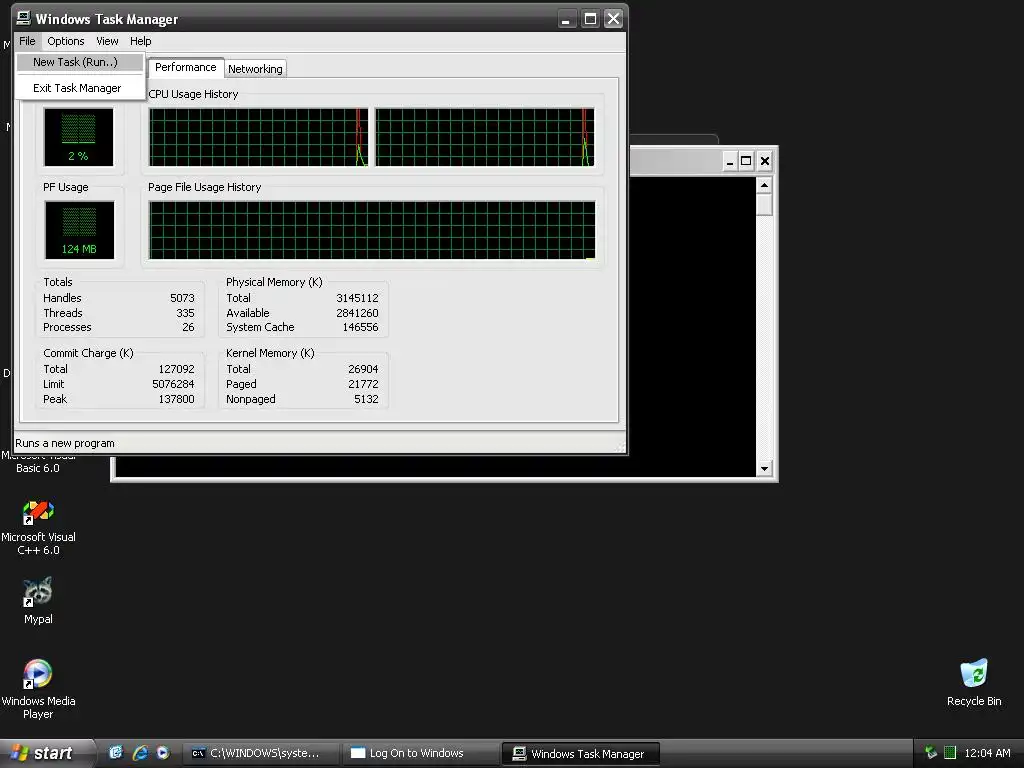Viewport: 1024px width, 768px height.
Task: Click the CPU usage 2 % meter
Action: pos(78,137)
